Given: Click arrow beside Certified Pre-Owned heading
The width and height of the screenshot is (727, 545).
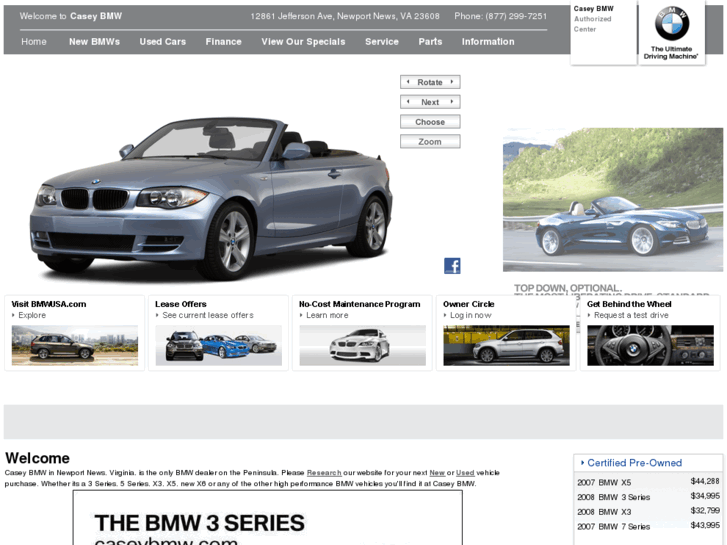Looking at the screenshot, I should pos(582,463).
